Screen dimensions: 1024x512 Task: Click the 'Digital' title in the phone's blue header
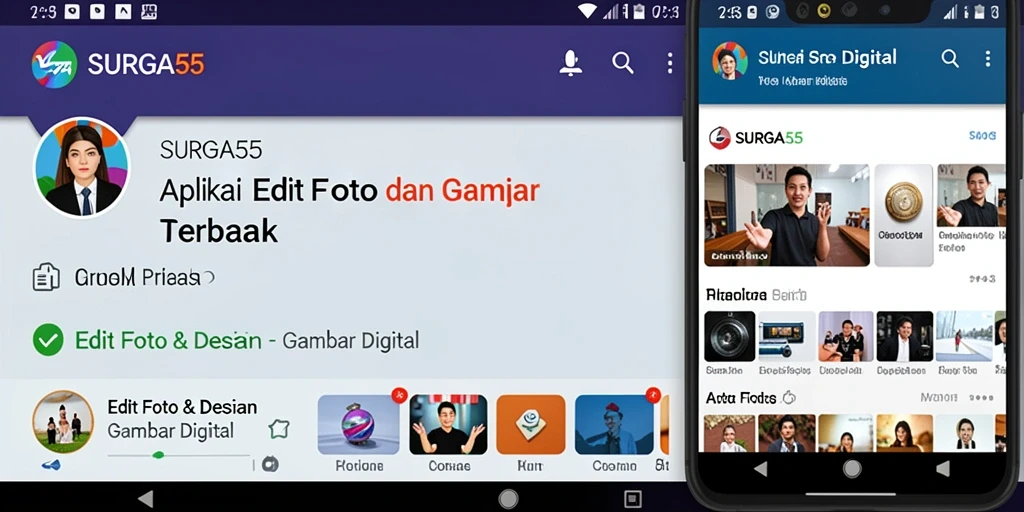(x=869, y=57)
